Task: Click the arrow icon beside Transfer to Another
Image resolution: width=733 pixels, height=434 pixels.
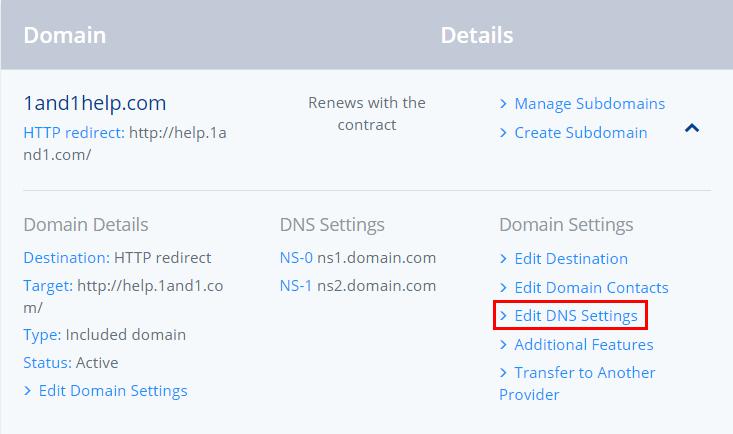Action: pos(503,373)
